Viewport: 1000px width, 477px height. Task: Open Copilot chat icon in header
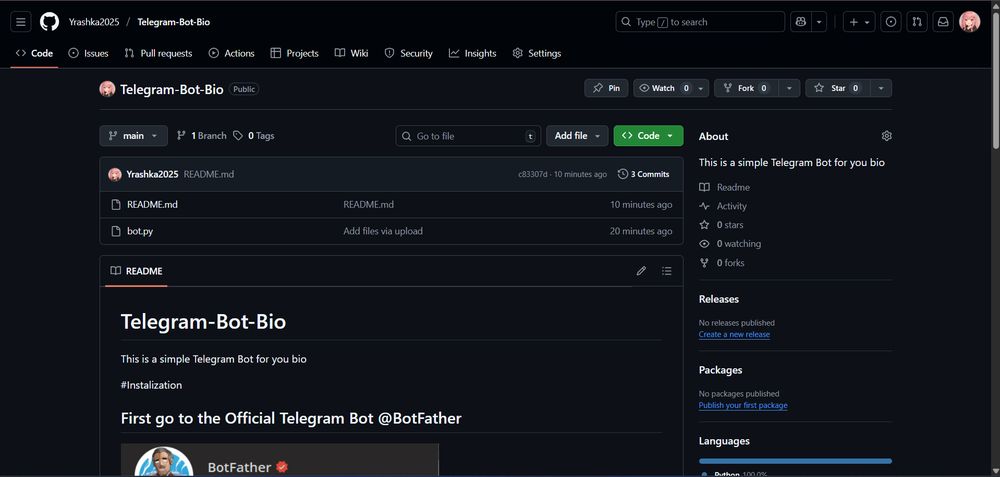pos(800,22)
